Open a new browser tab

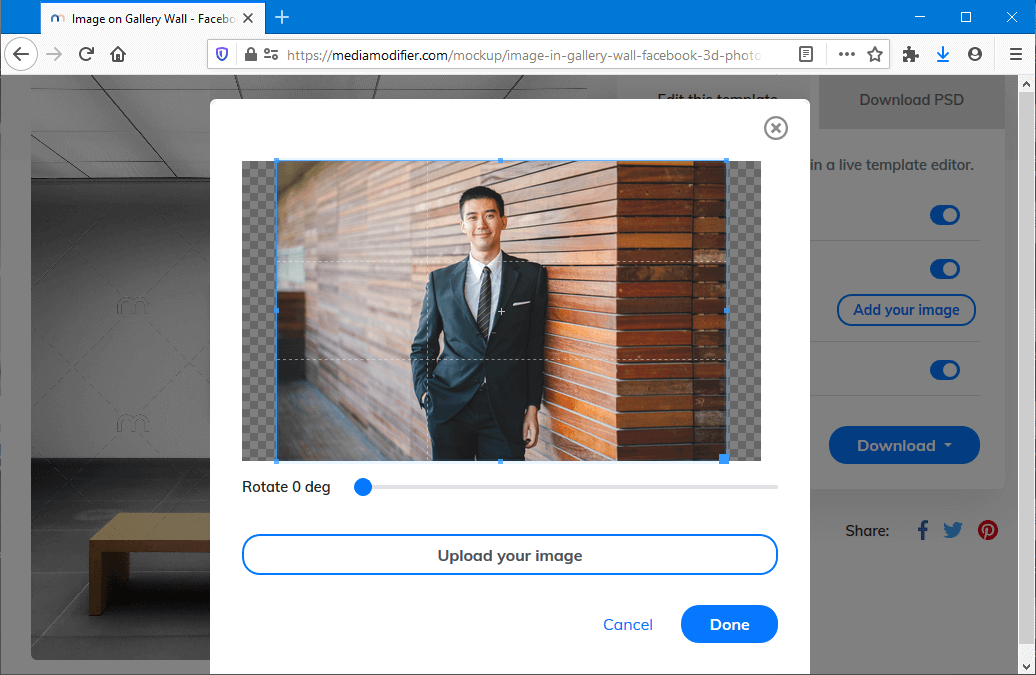pyautogui.click(x=282, y=17)
